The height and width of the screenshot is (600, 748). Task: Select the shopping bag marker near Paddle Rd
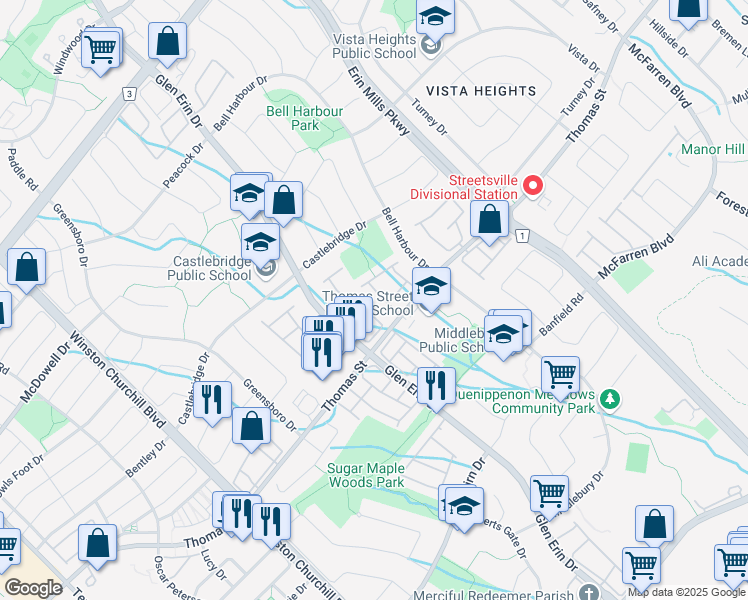(27, 267)
